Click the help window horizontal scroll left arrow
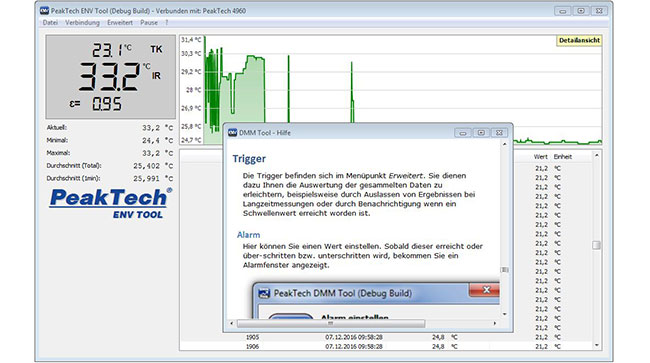 (x=232, y=323)
